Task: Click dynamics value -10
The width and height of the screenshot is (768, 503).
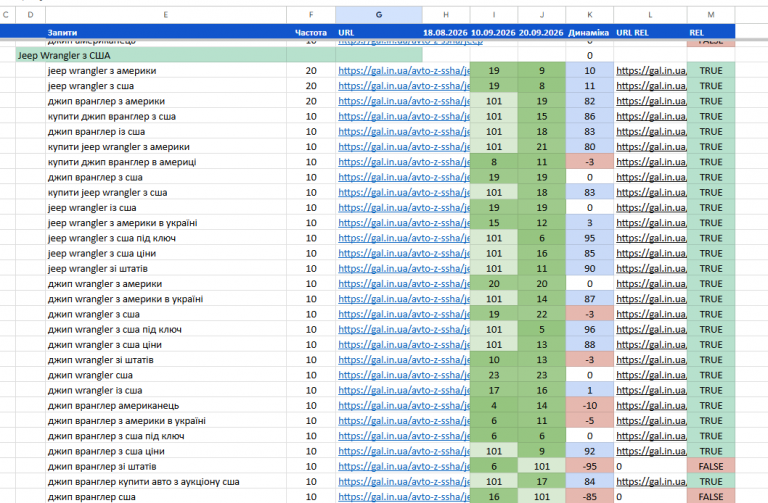Action: pyautogui.click(x=590, y=405)
